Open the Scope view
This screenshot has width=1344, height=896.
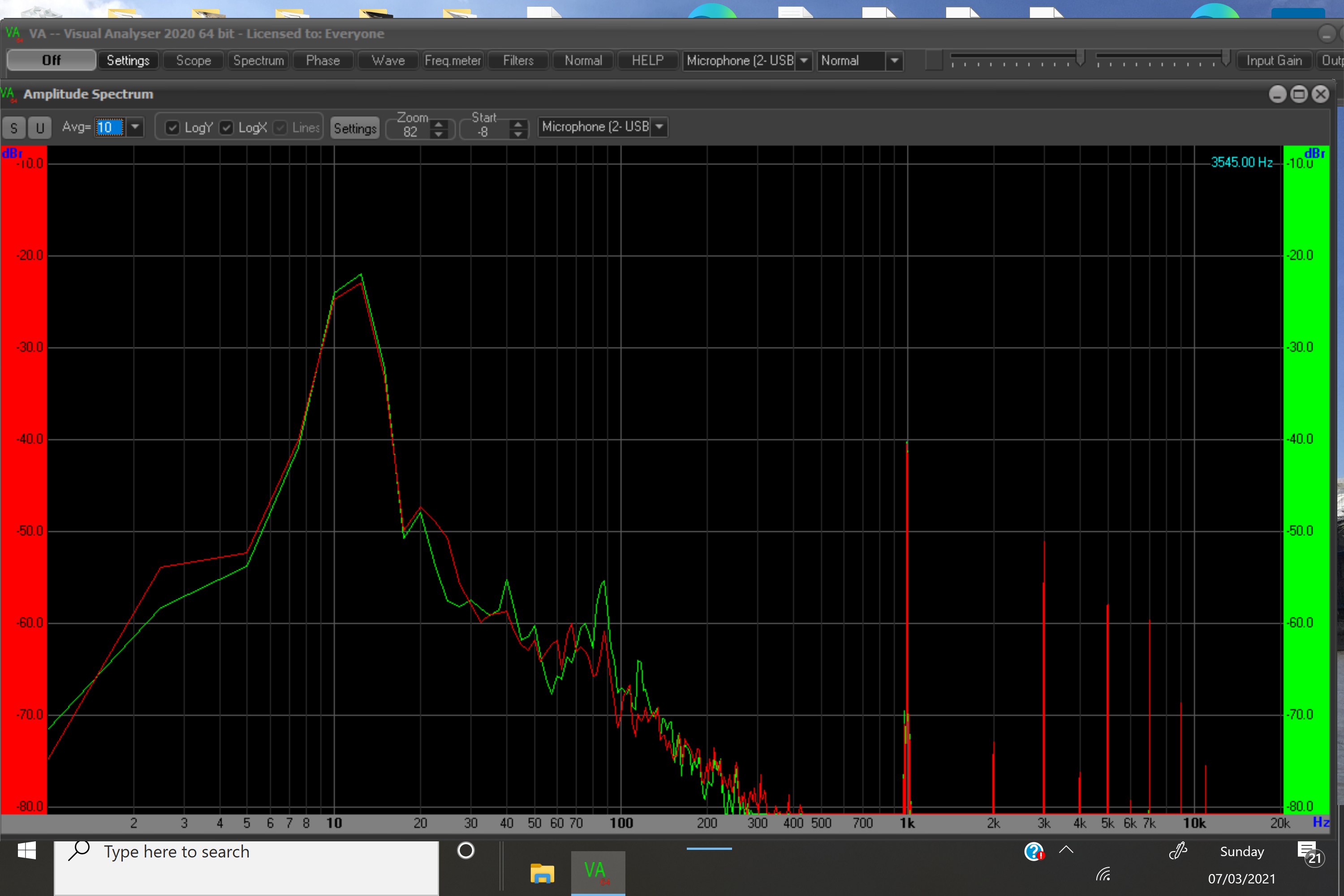pos(193,60)
